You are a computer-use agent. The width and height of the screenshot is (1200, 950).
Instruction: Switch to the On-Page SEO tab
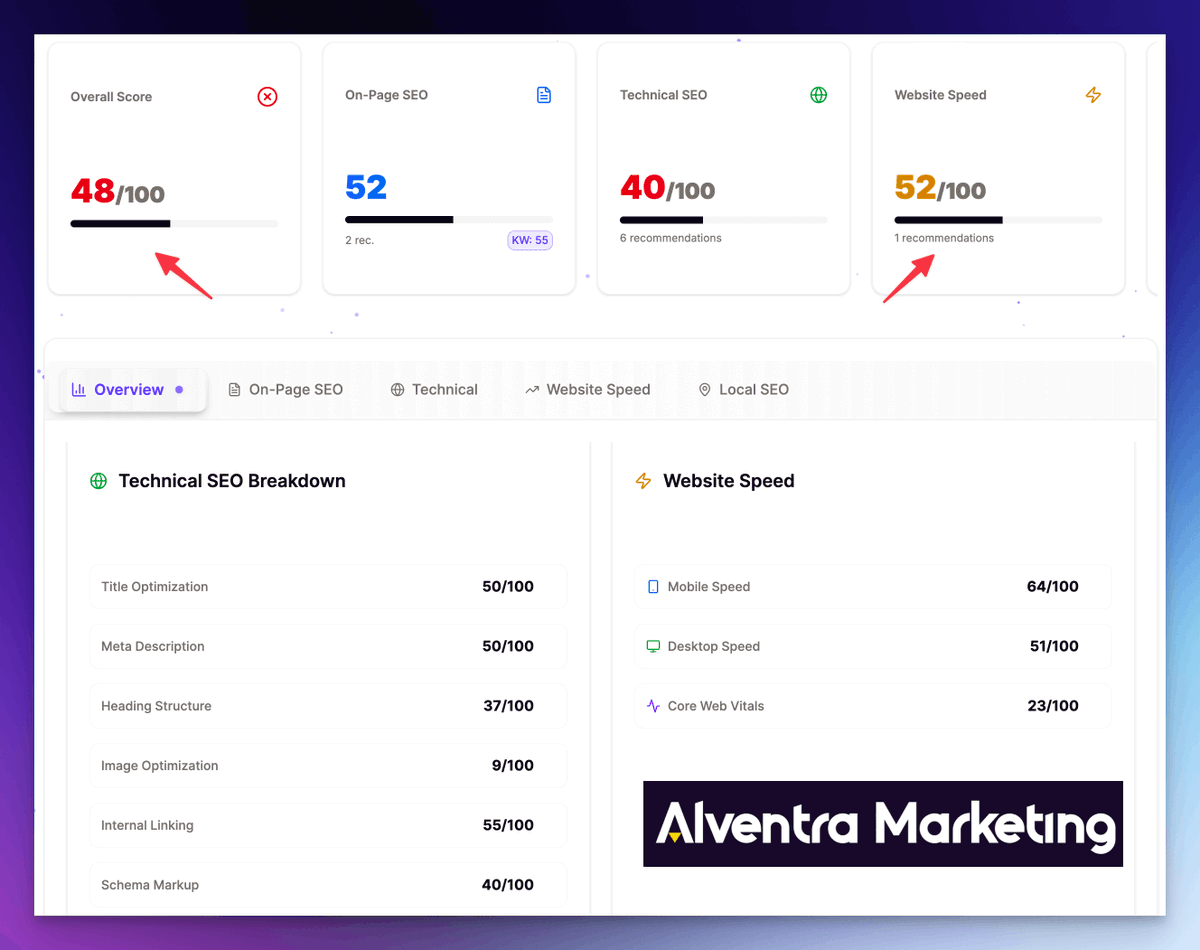tap(296, 389)
